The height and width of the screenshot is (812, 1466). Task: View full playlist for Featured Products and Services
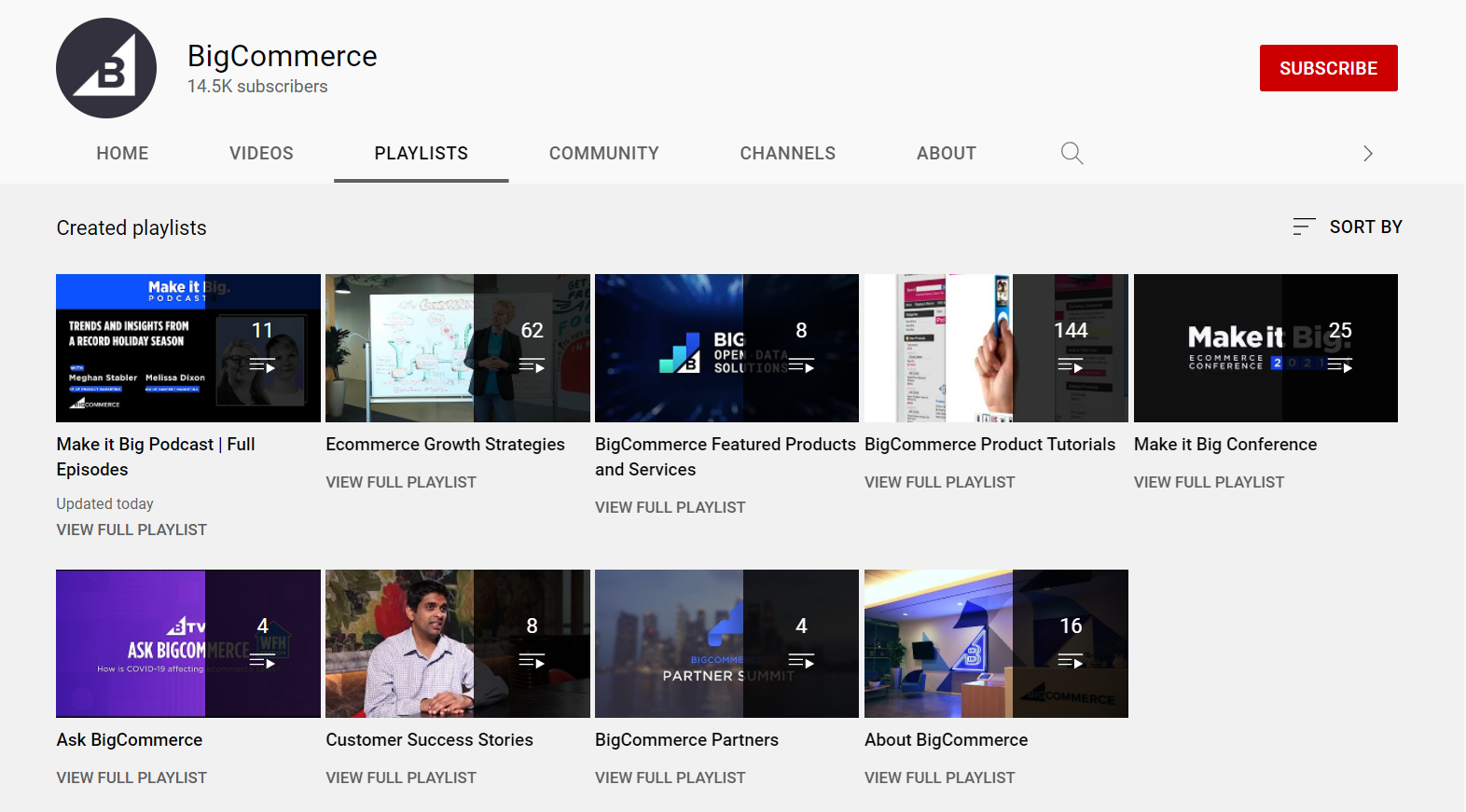(671, 507)
